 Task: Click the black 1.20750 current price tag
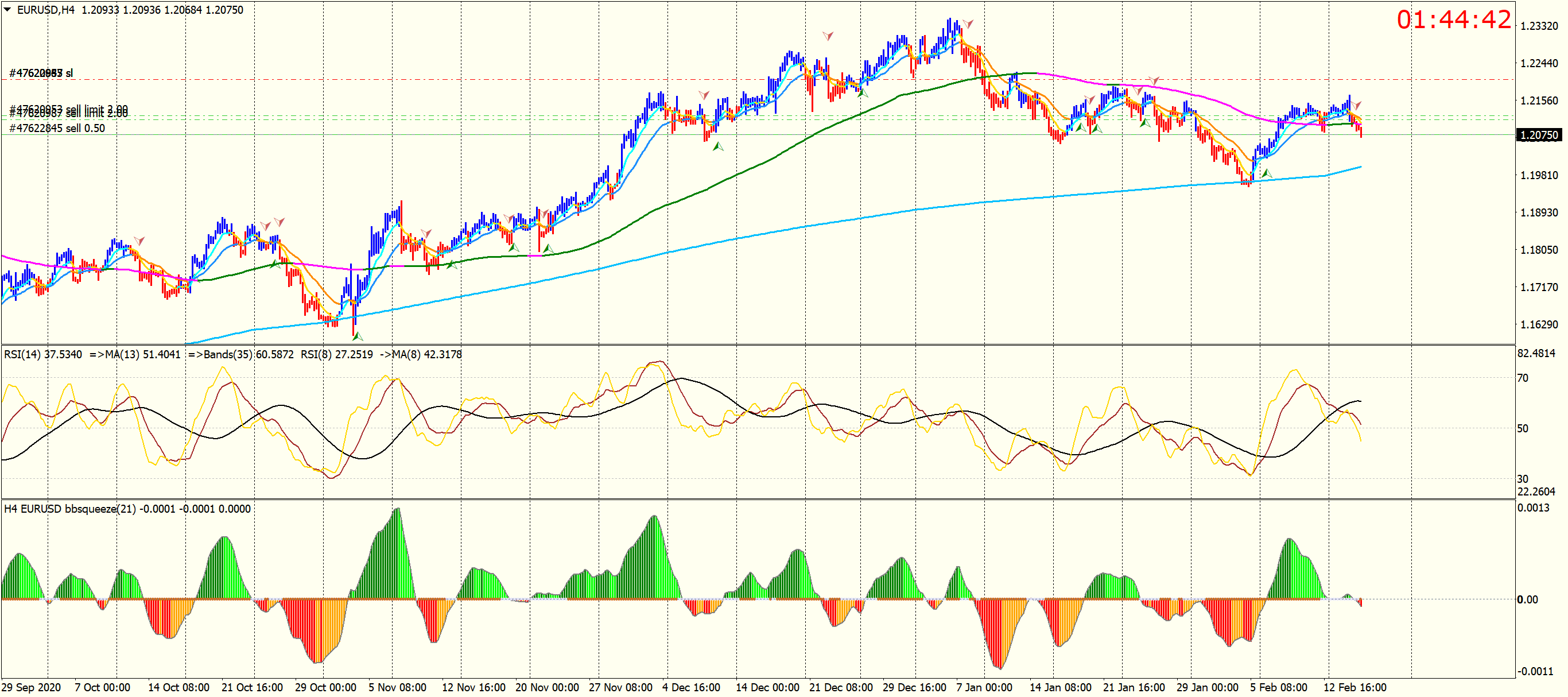point(1539,135)
